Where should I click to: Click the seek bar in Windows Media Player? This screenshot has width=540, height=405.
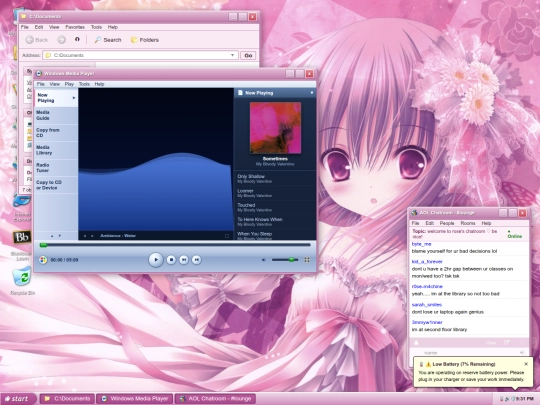(x=175, y=245)
